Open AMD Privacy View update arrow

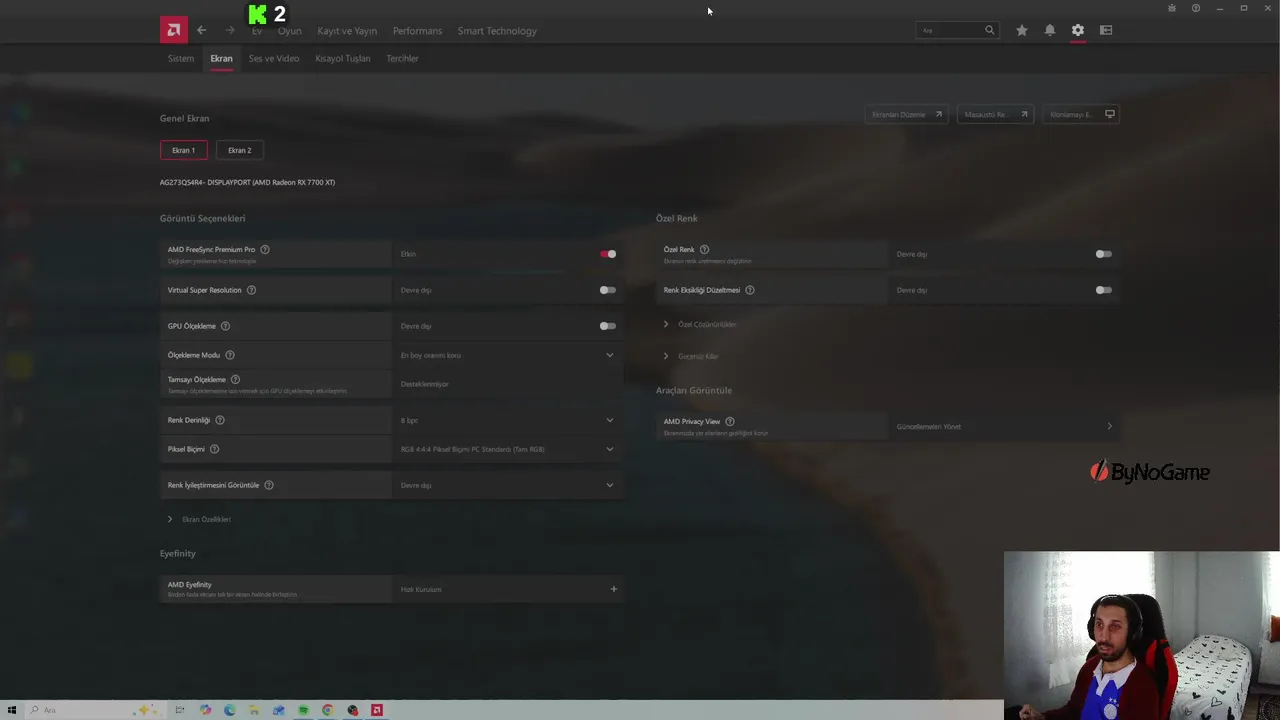coord(1109,426)
